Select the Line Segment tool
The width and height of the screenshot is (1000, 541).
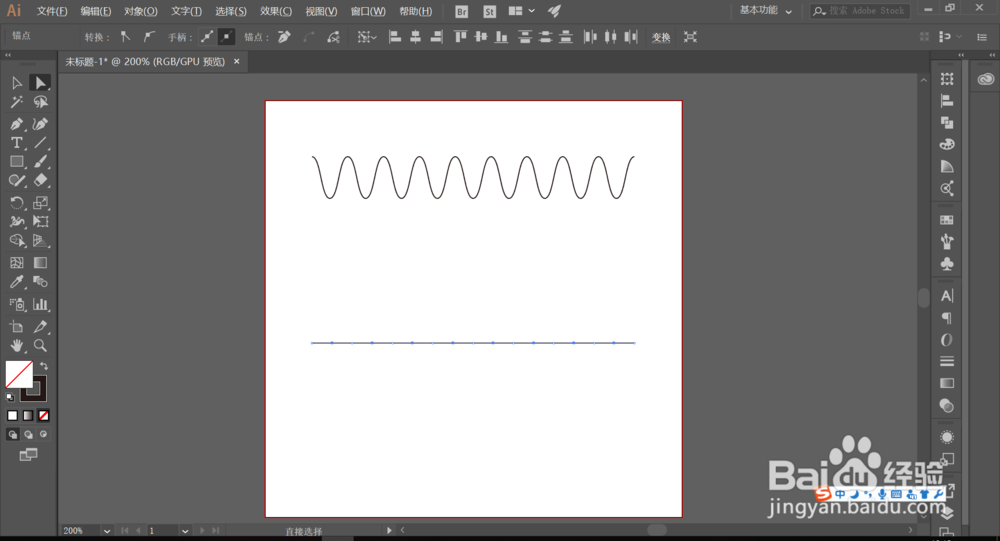click(x=40, y=143)
